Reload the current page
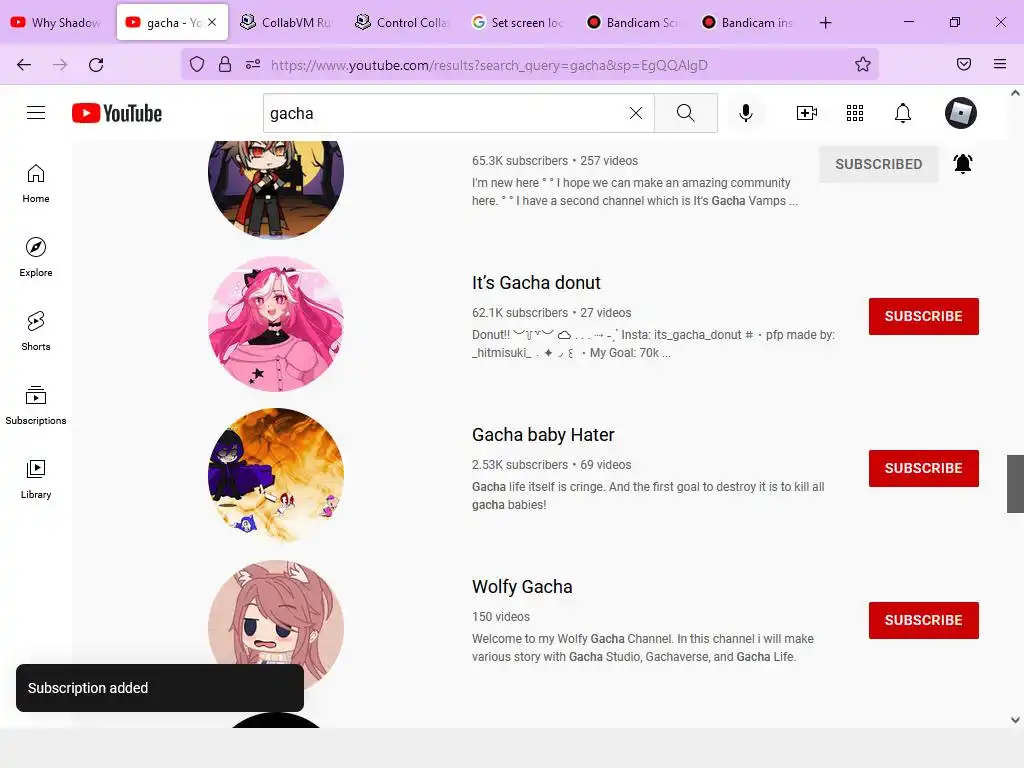Screen dimensions: 1024x768 click(96, 65)
